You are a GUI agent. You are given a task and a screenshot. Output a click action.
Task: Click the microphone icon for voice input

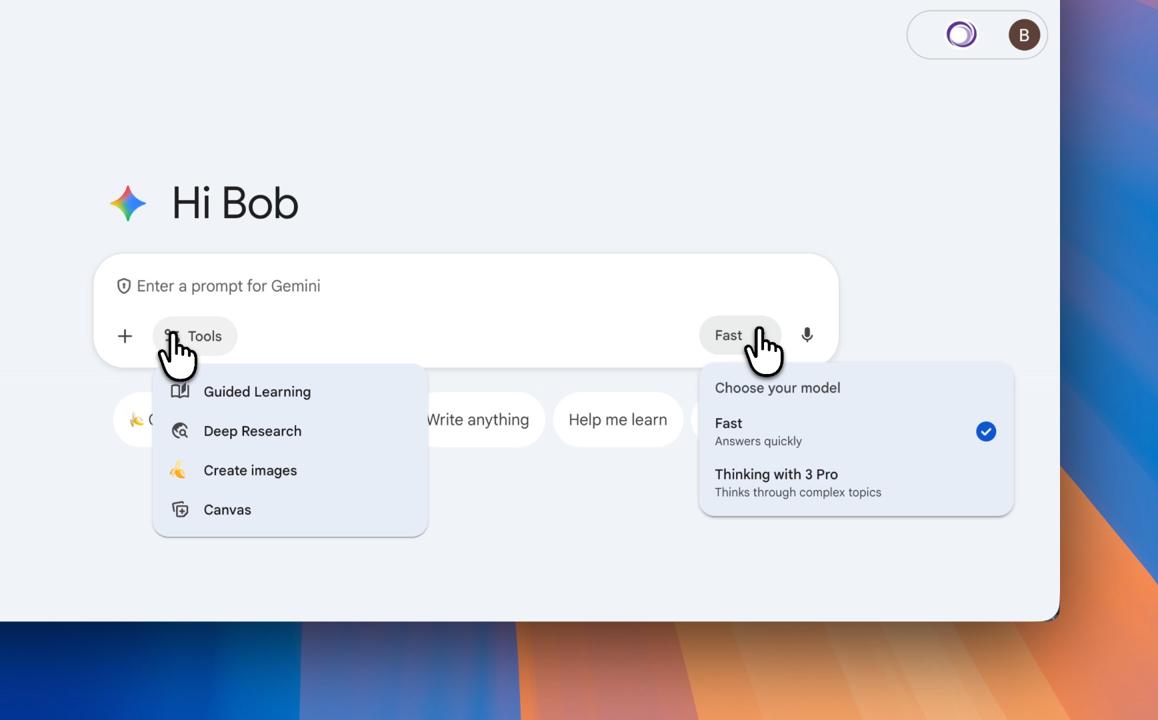pyautogui.click(x=807, y=334)
